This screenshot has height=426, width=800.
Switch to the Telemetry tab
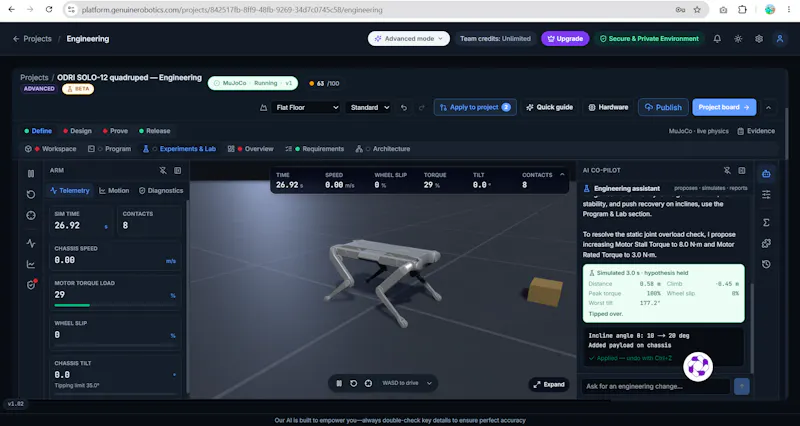pyautogui.click(x=70, y=190)
